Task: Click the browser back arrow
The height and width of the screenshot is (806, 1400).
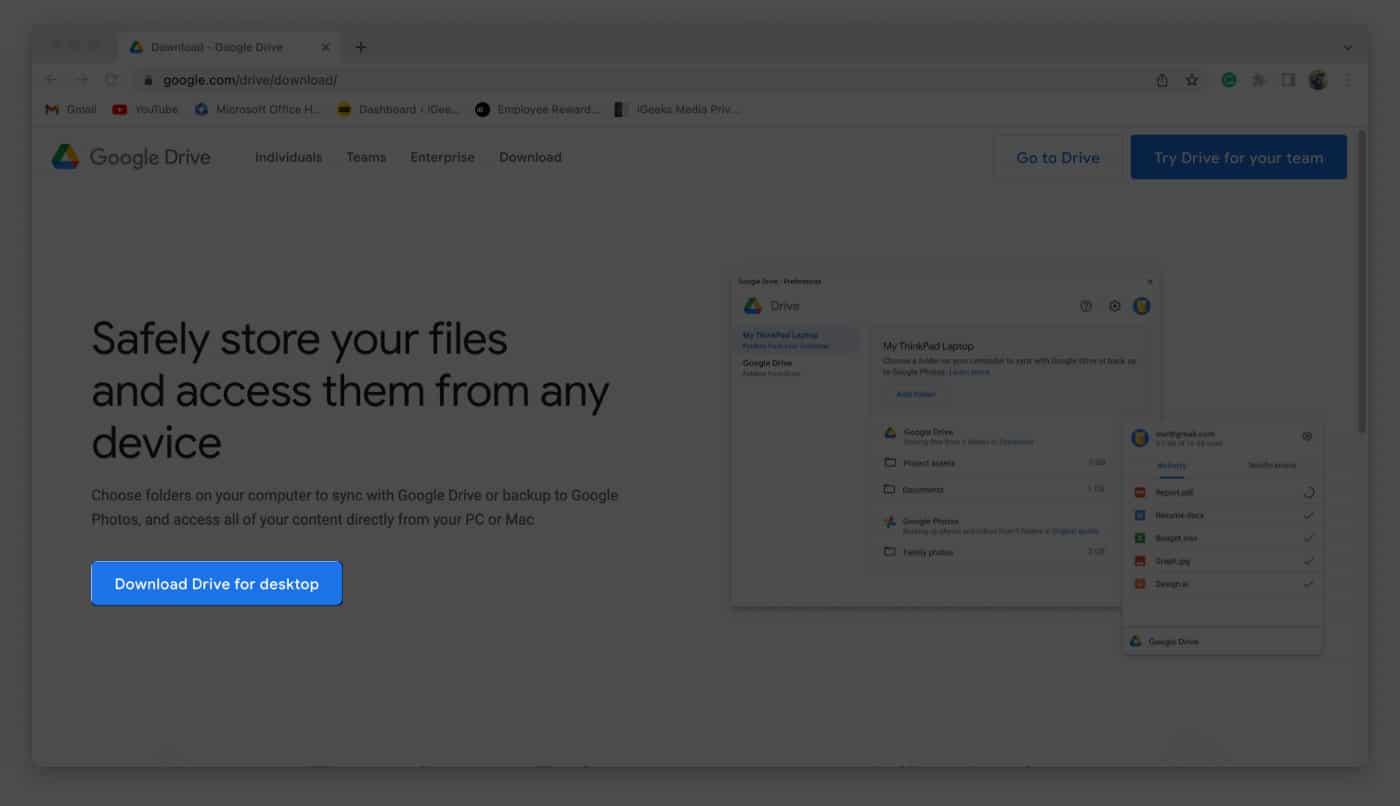Action: pyautogui.click(x=51, y=80)
